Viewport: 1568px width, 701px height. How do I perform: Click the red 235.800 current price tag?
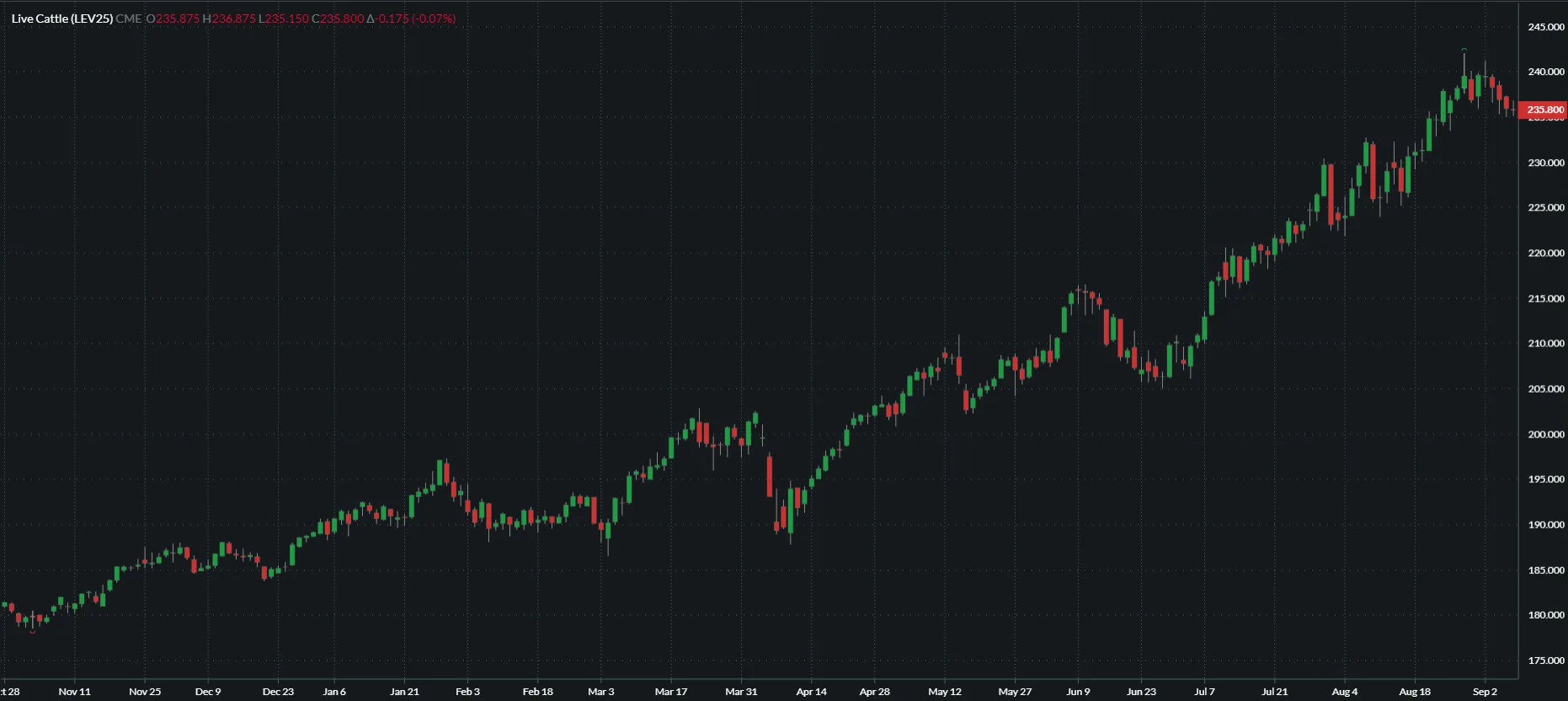point(1544,110)
